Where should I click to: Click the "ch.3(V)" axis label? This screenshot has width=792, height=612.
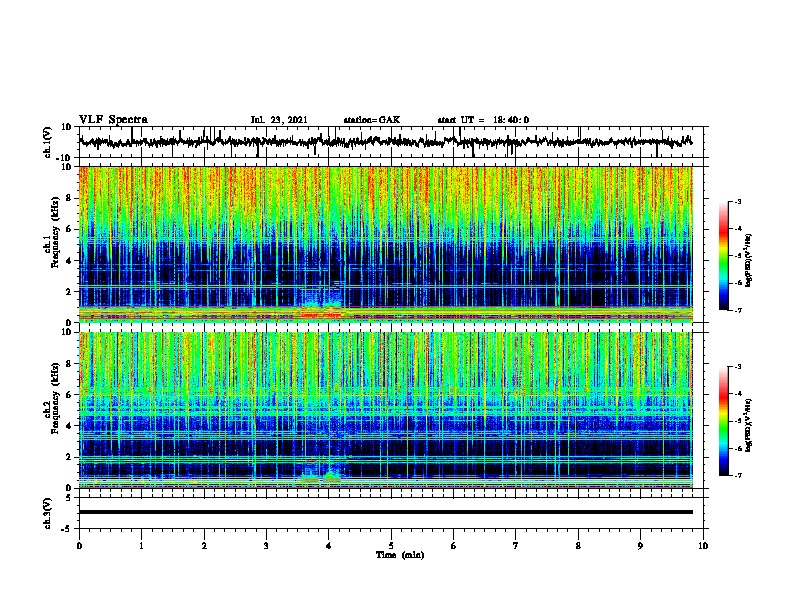48,513
